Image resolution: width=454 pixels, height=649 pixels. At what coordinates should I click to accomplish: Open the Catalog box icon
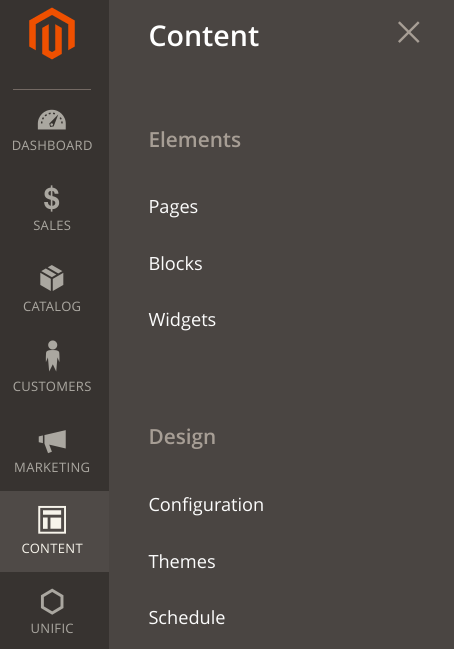click(x=52, y=278)
